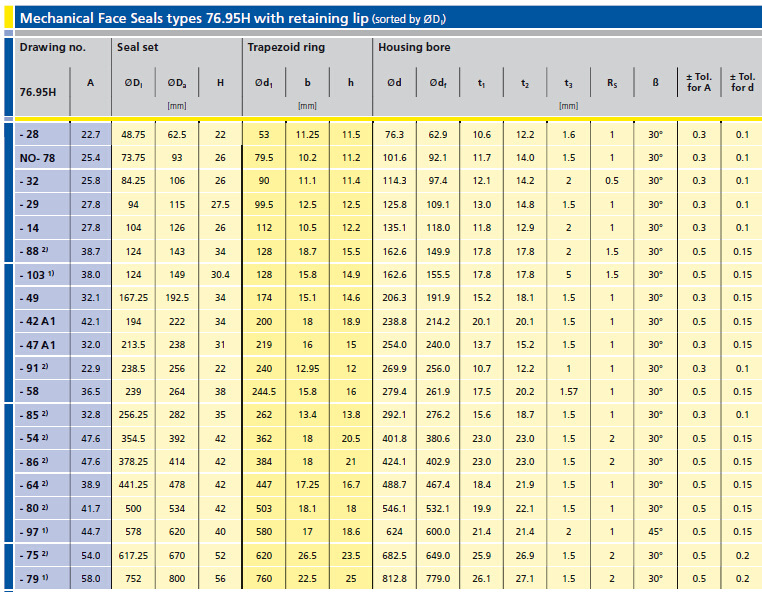Select drawing number row '- 79 1)'

[x=34, y=578]
